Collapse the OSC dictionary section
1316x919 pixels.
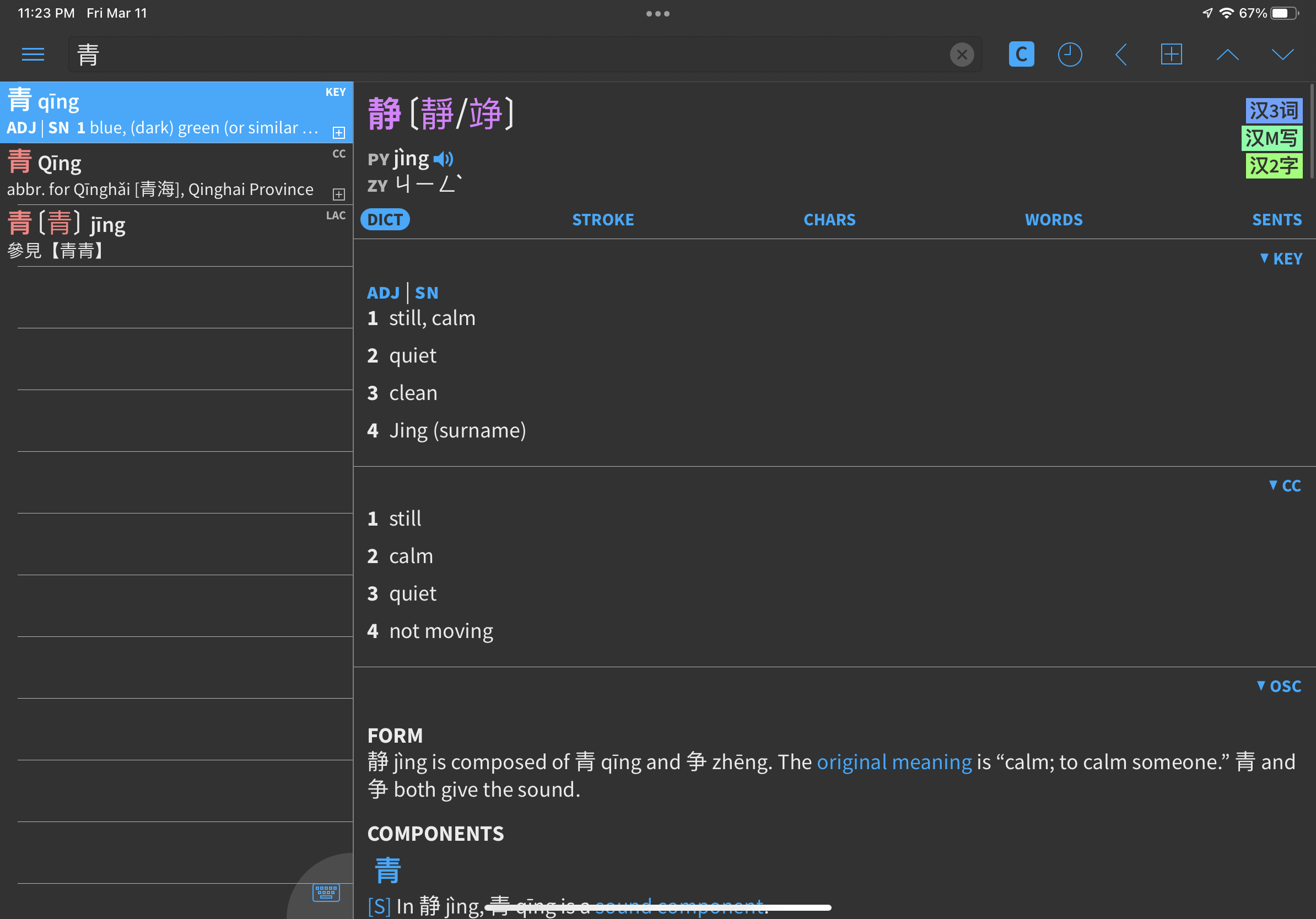[1279, 686]
